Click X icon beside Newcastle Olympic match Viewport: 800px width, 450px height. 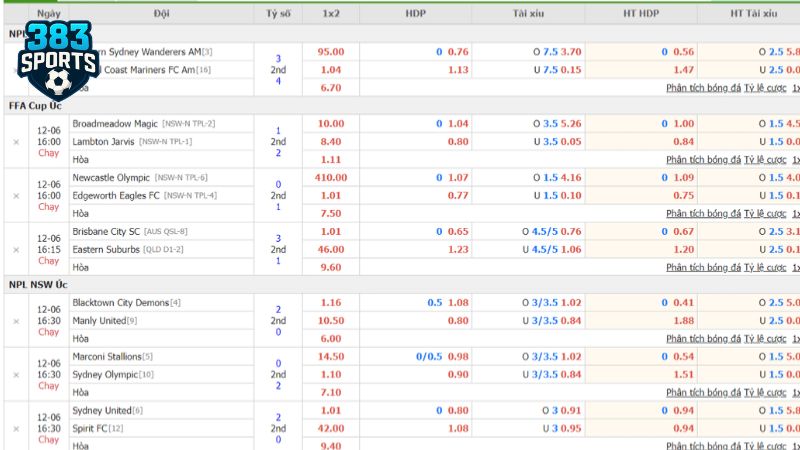(15, 195)
